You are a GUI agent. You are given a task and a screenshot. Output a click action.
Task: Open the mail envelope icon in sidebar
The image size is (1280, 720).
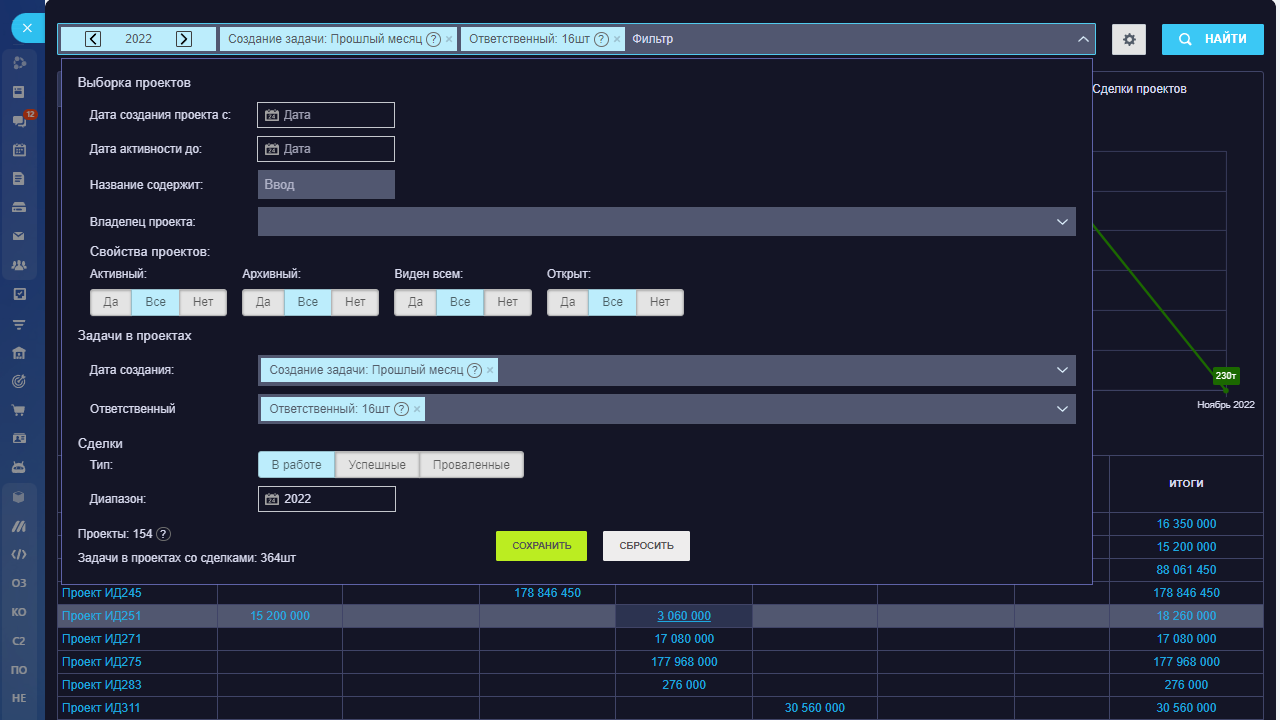[x=19, y=237]
